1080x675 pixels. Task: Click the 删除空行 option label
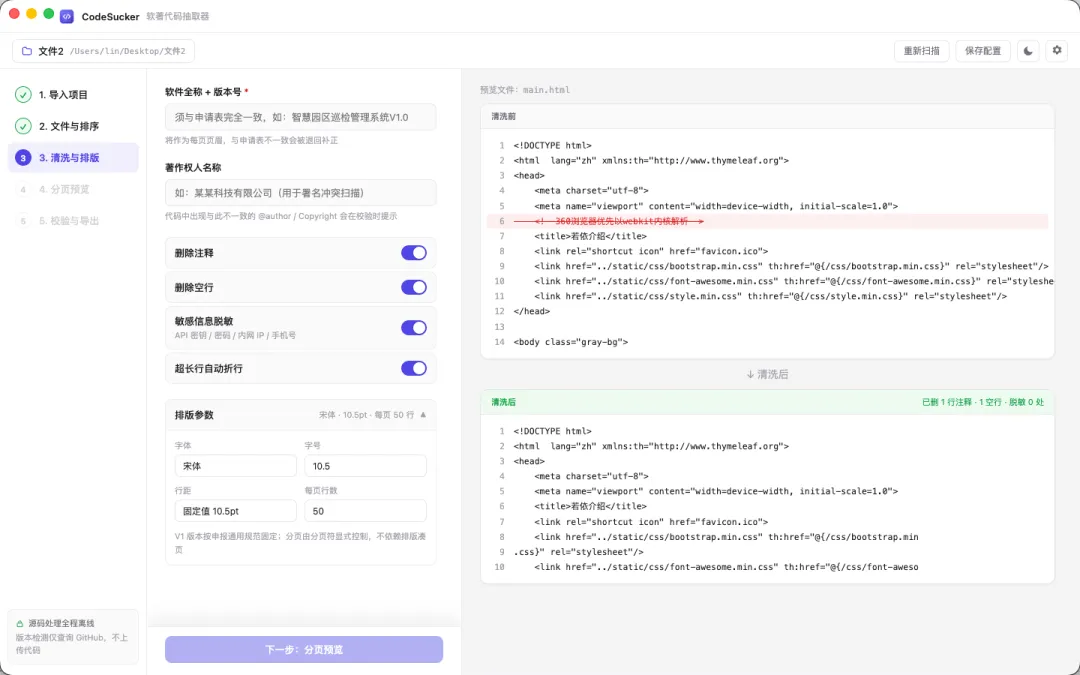194,288
